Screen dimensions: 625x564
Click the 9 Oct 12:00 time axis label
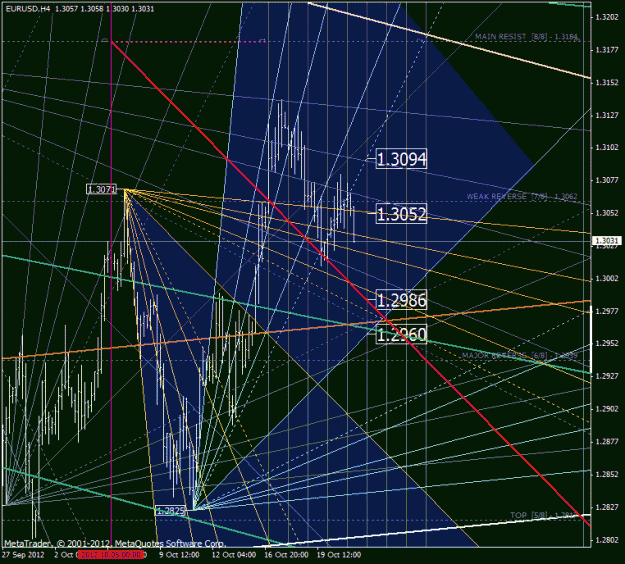(x=179, y=555)
